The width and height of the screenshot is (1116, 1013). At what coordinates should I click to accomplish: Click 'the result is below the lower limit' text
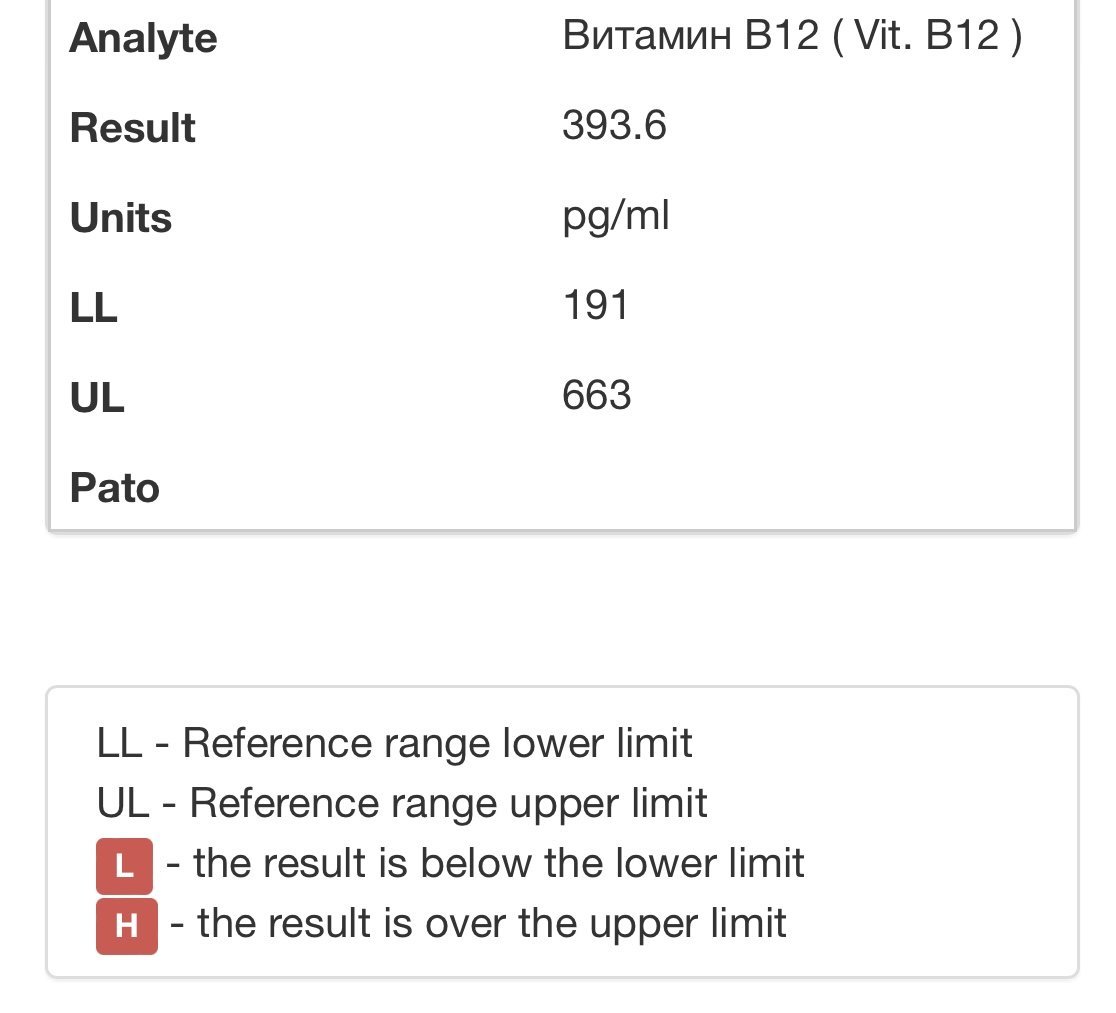tap(498, 863)
